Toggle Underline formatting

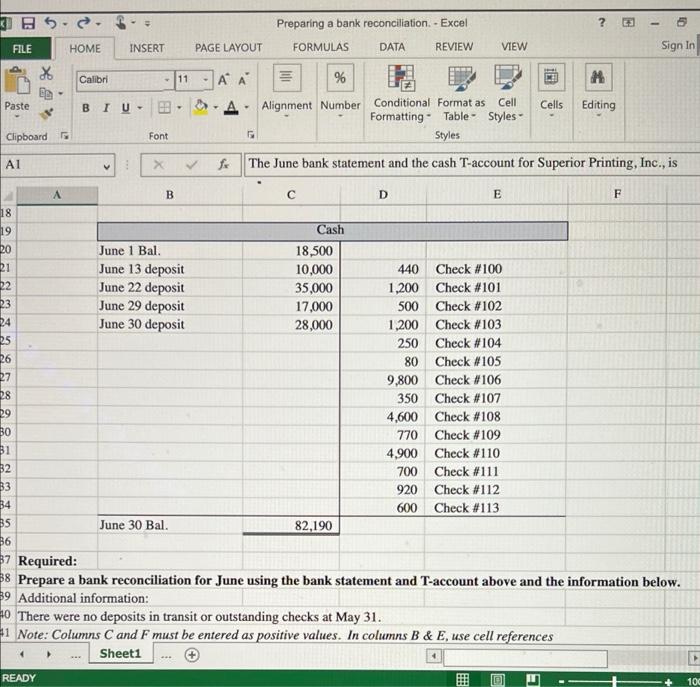(126, 108)
